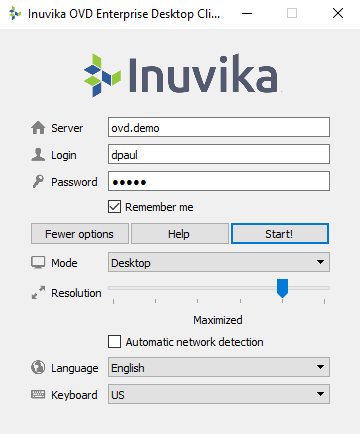The width and height of the screenshot is (360, 434).
Task: Click the key icon beside Password
Action: point(38,181)
